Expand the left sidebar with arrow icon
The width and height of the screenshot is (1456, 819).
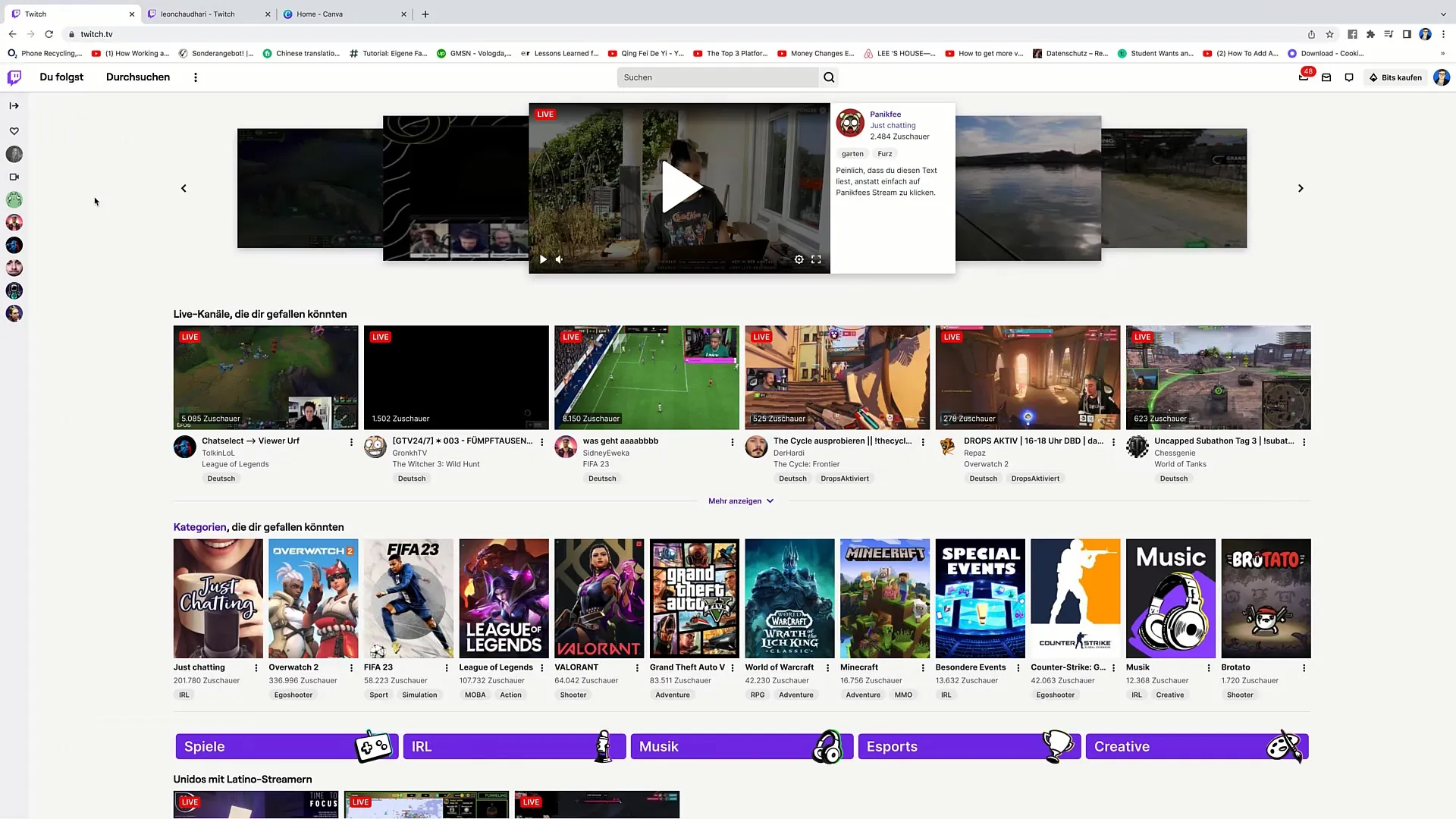tap(14, 105)
